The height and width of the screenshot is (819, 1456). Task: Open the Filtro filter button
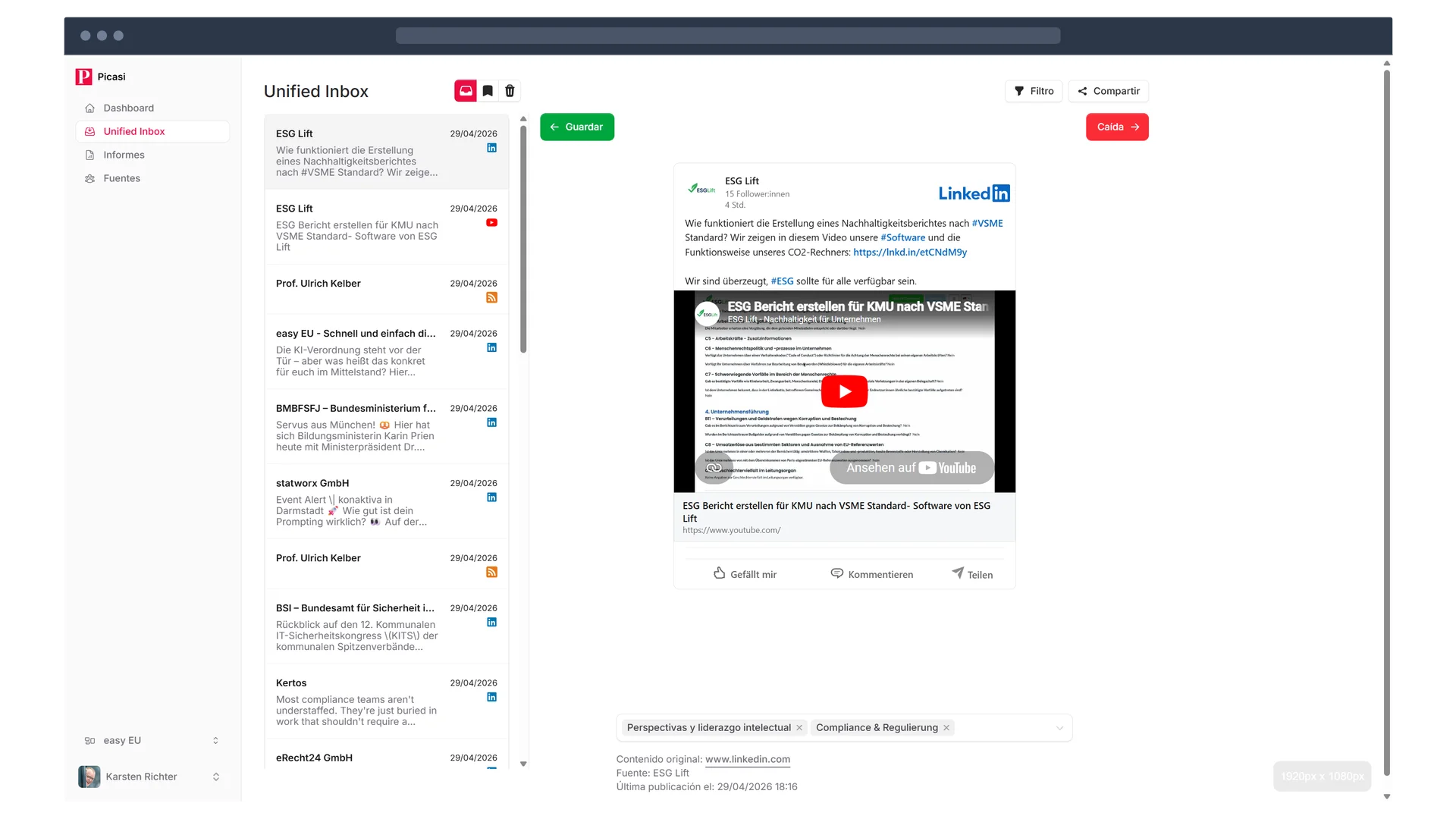(x=1034, y=91)
